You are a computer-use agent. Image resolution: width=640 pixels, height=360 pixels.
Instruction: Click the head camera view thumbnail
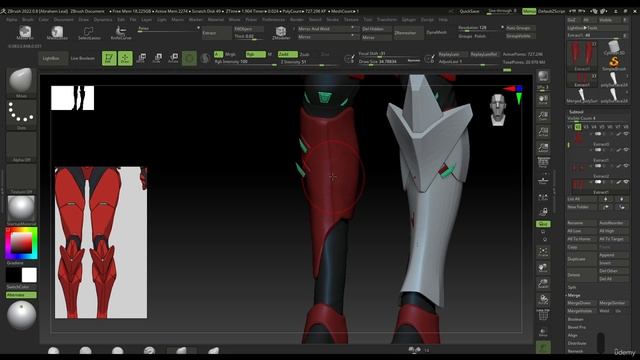pos(498,109)
